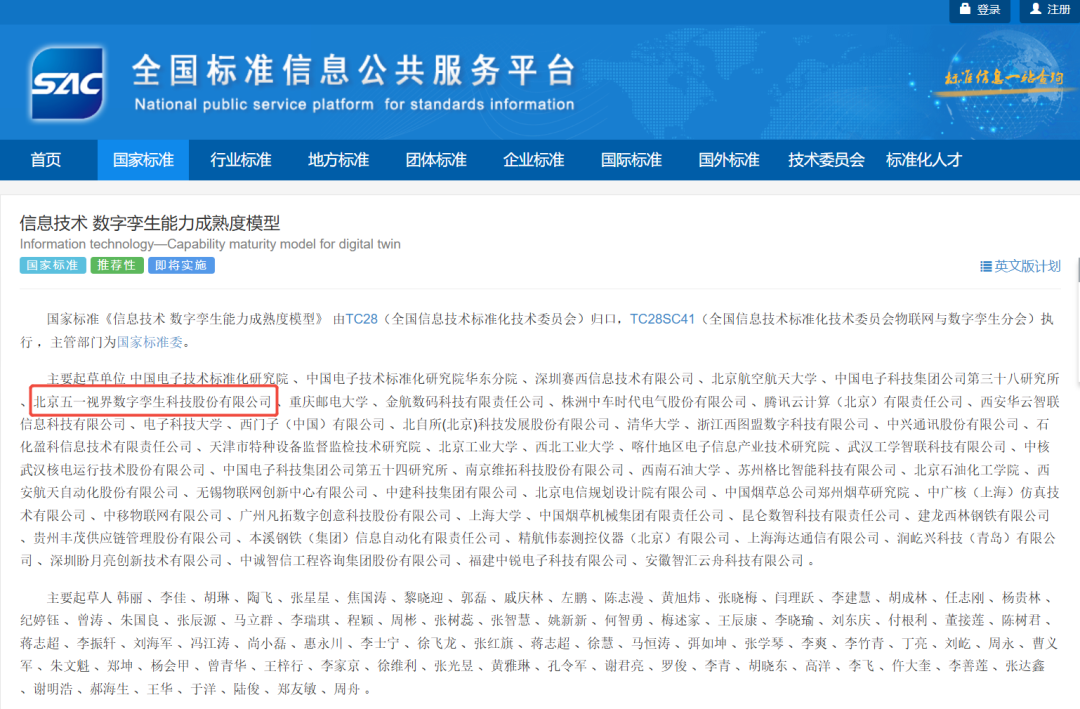Open the 国家标准委 department link
Image resolution: width=1080 pixels, height=709 pixels.
tap(149, 342)
